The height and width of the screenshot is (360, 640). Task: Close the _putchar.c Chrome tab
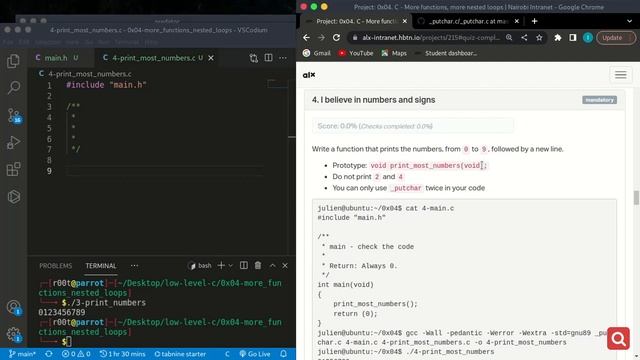(x=517, y=21)
